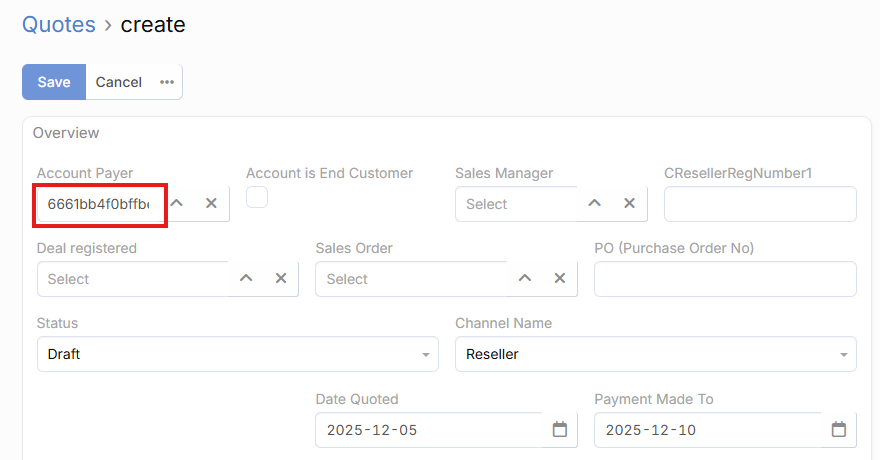Click the Cancel button

click(x=118, y=82)
